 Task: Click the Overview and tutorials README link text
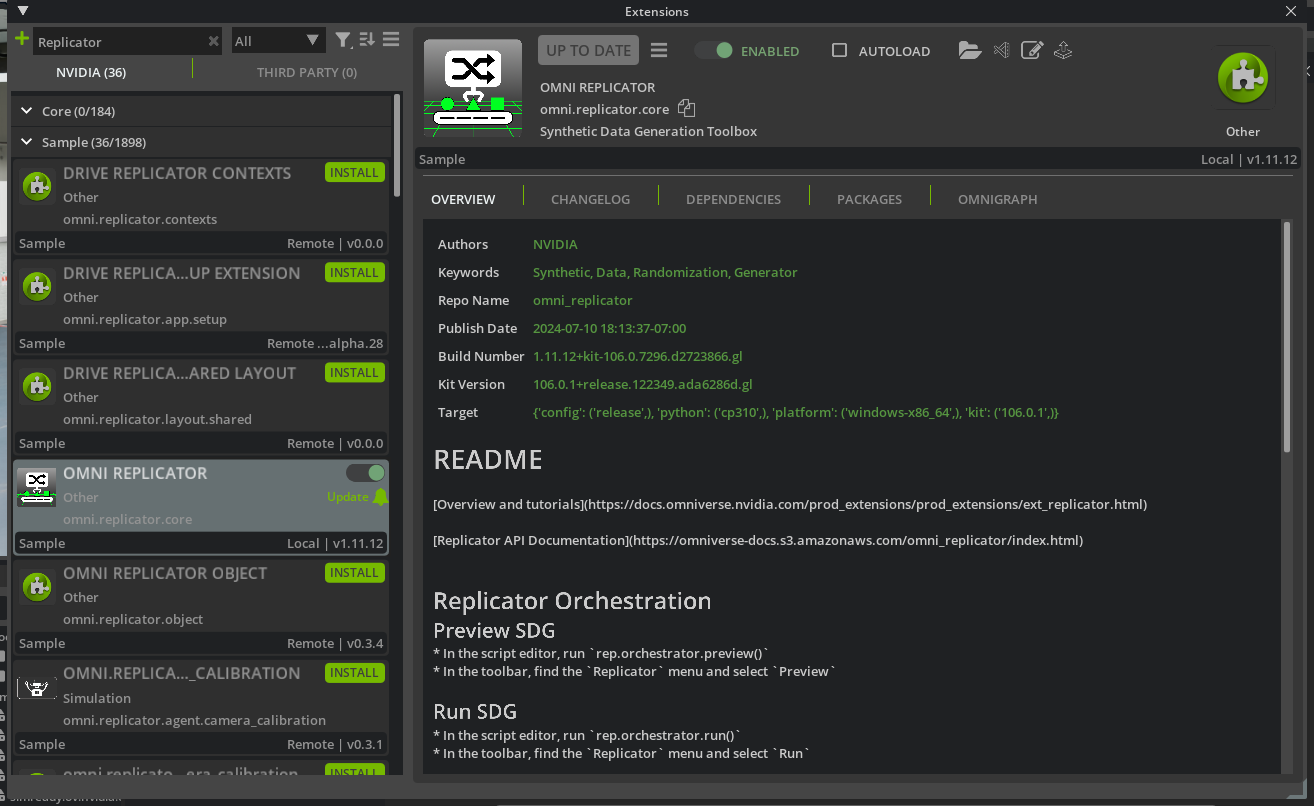click(x=790, y=504)
